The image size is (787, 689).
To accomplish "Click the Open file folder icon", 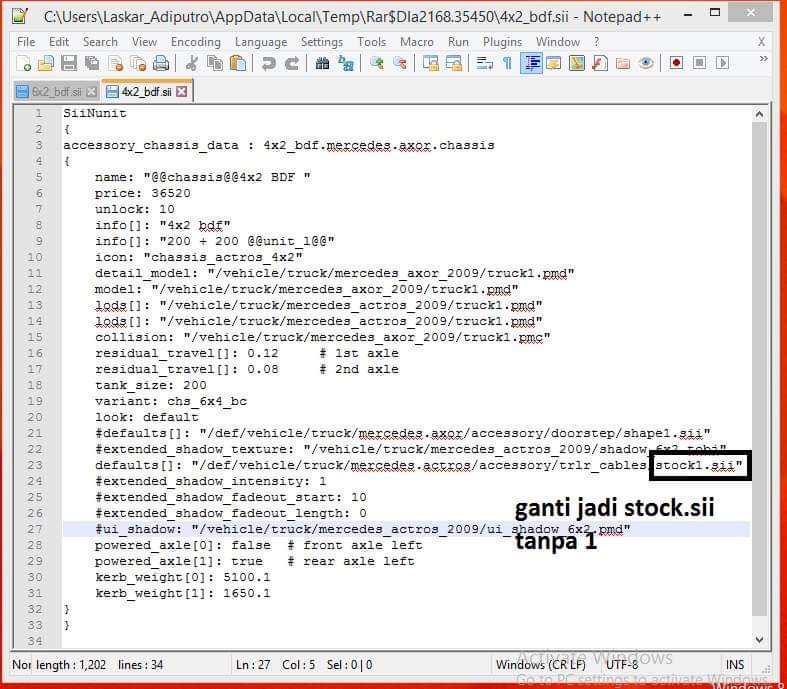I will [46, 63].
